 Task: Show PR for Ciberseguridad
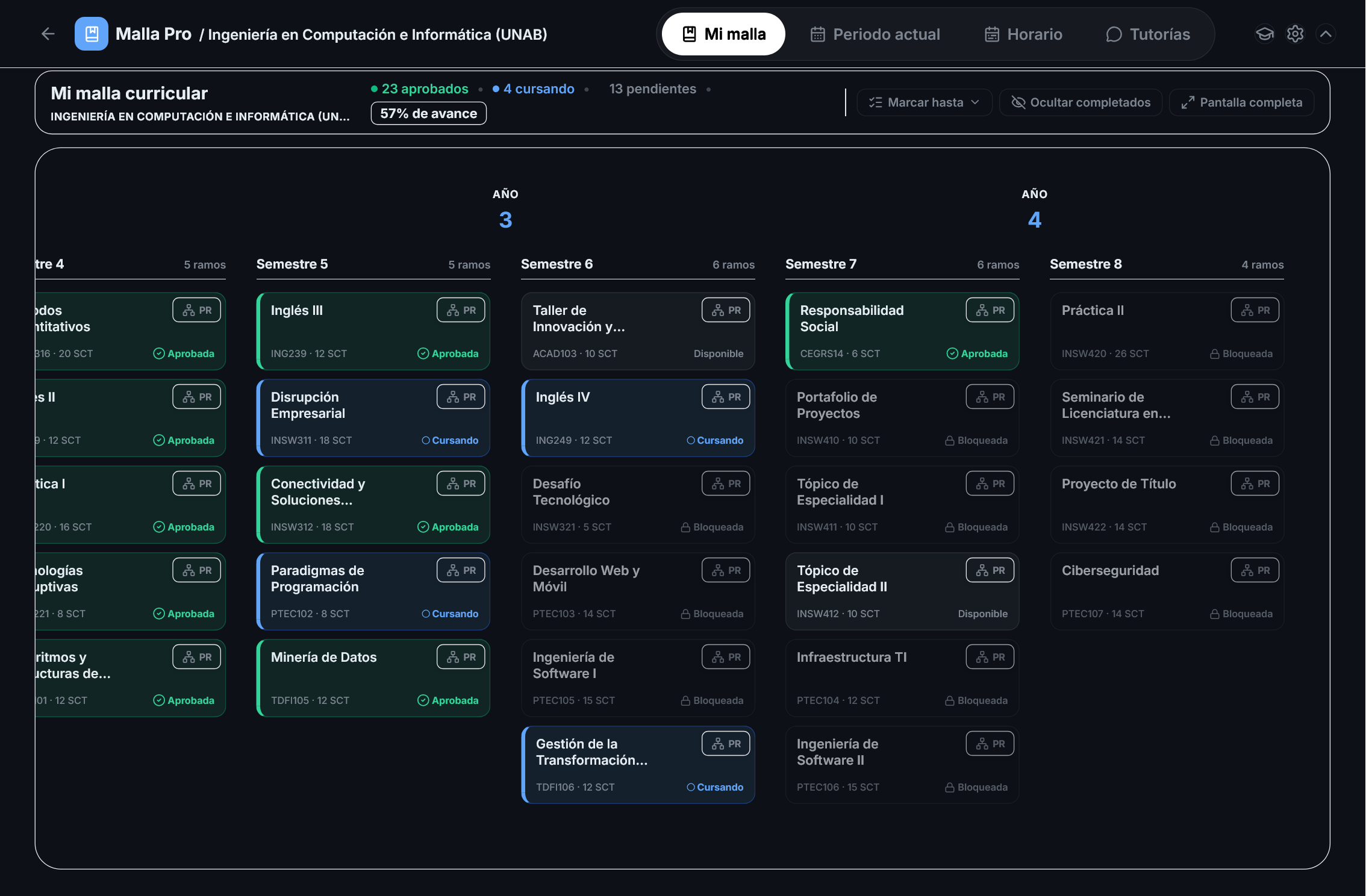[1255, 570]
